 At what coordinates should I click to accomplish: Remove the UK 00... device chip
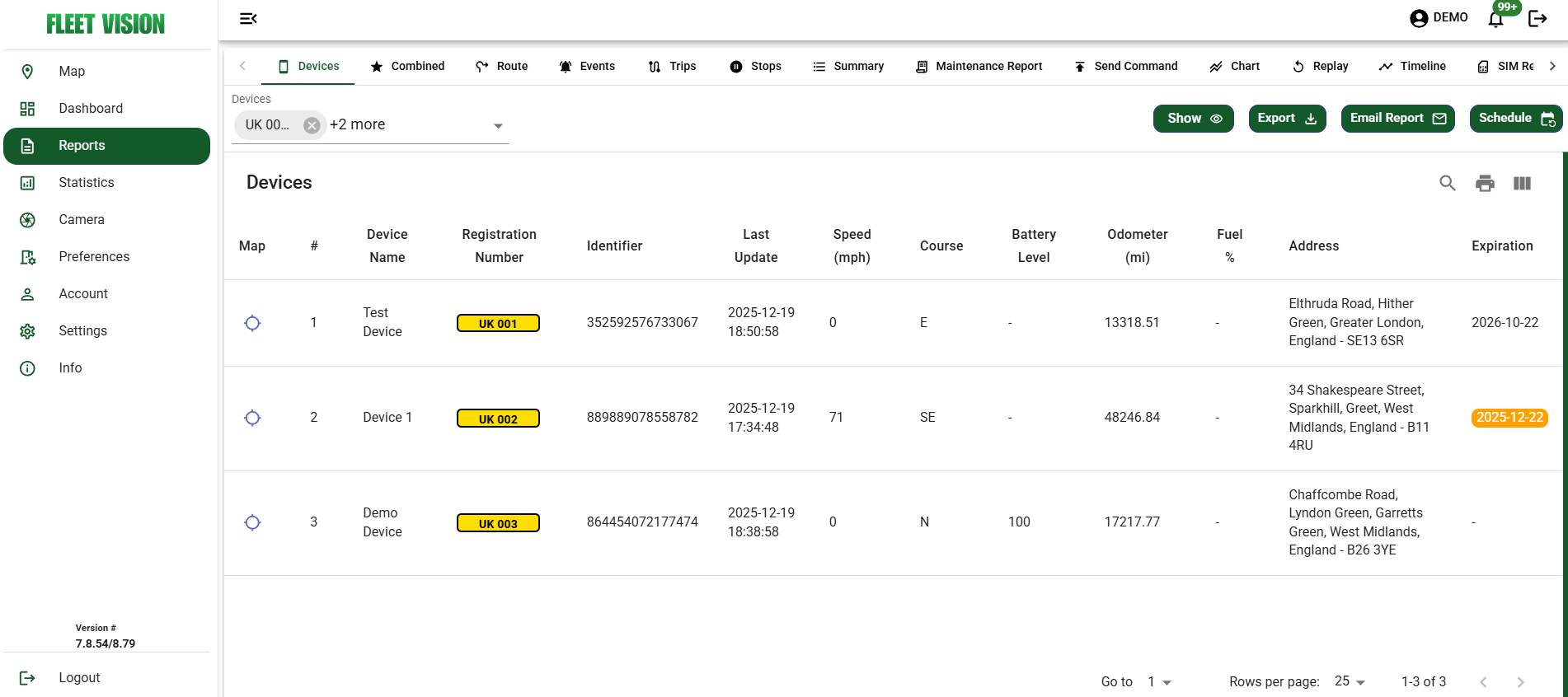click(312, 125)
